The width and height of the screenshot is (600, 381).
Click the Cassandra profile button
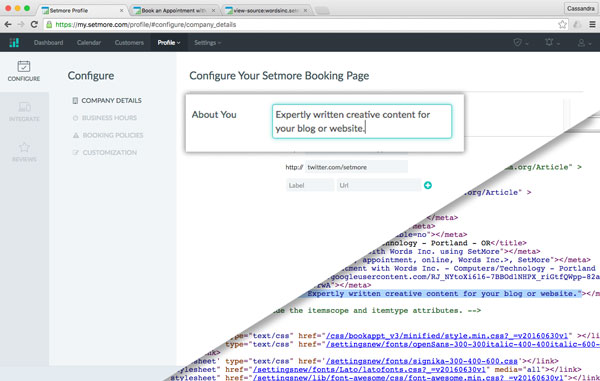pos(580,8)
